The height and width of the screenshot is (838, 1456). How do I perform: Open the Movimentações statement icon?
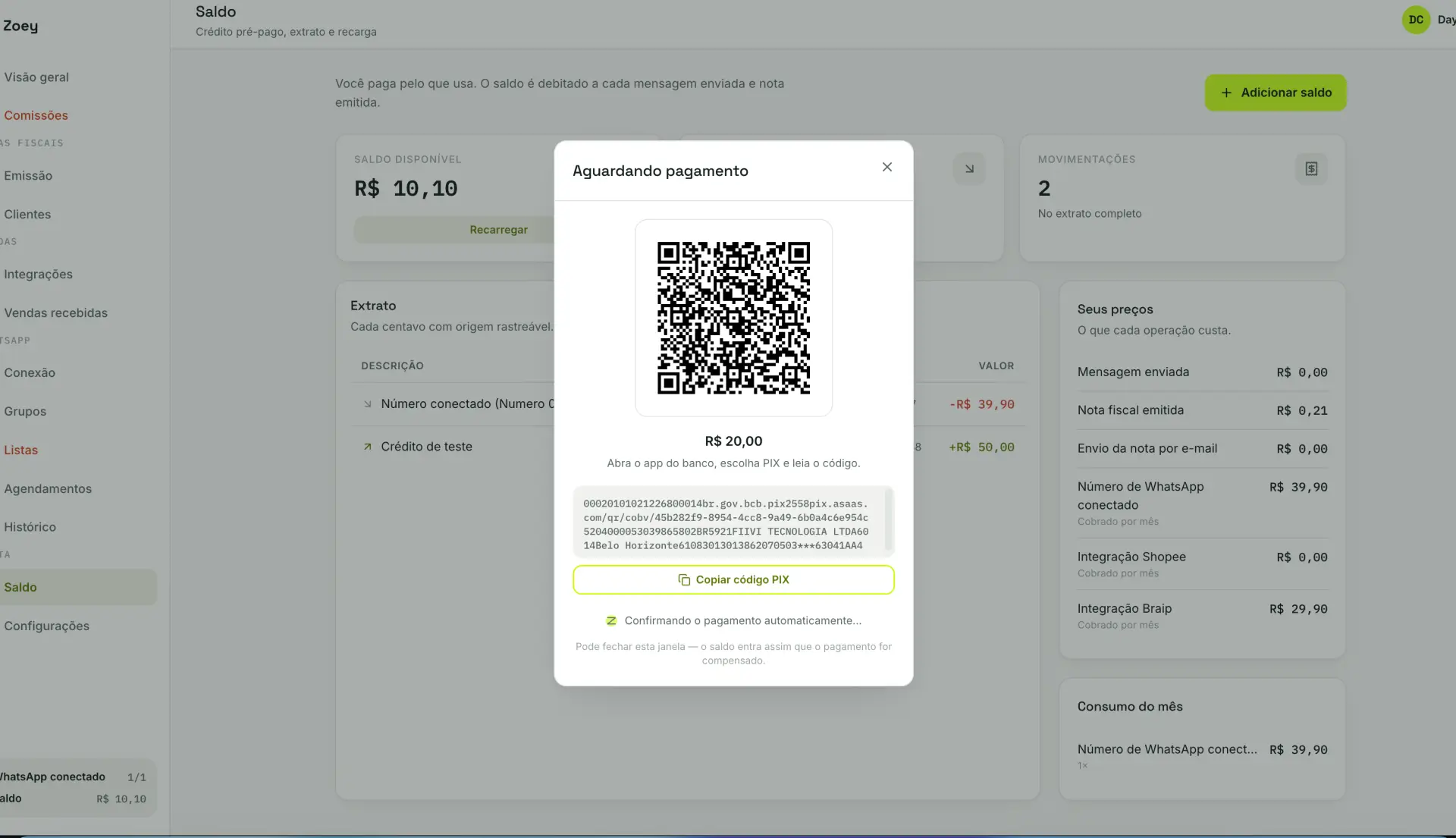[x=1311, y=168]
